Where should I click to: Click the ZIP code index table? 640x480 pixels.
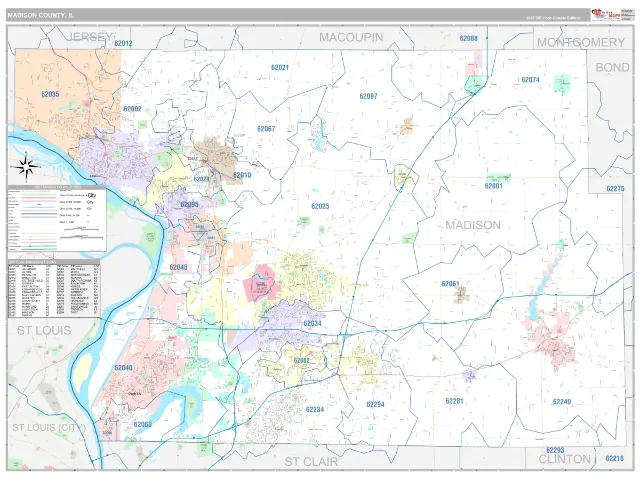tap(54, 288)
